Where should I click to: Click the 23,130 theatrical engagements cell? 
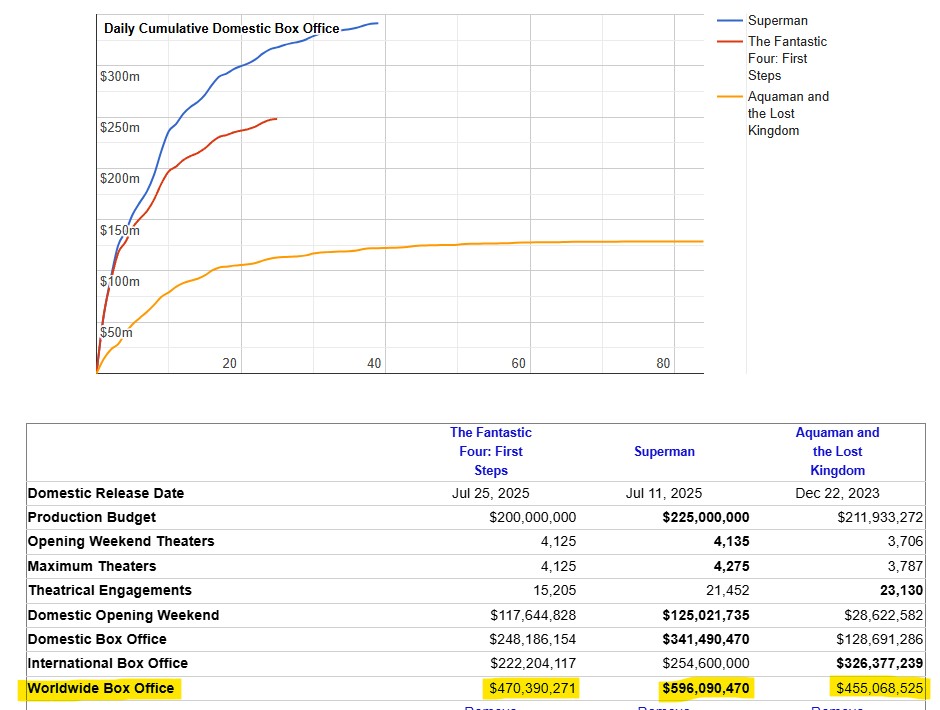[x=902, y=590]
